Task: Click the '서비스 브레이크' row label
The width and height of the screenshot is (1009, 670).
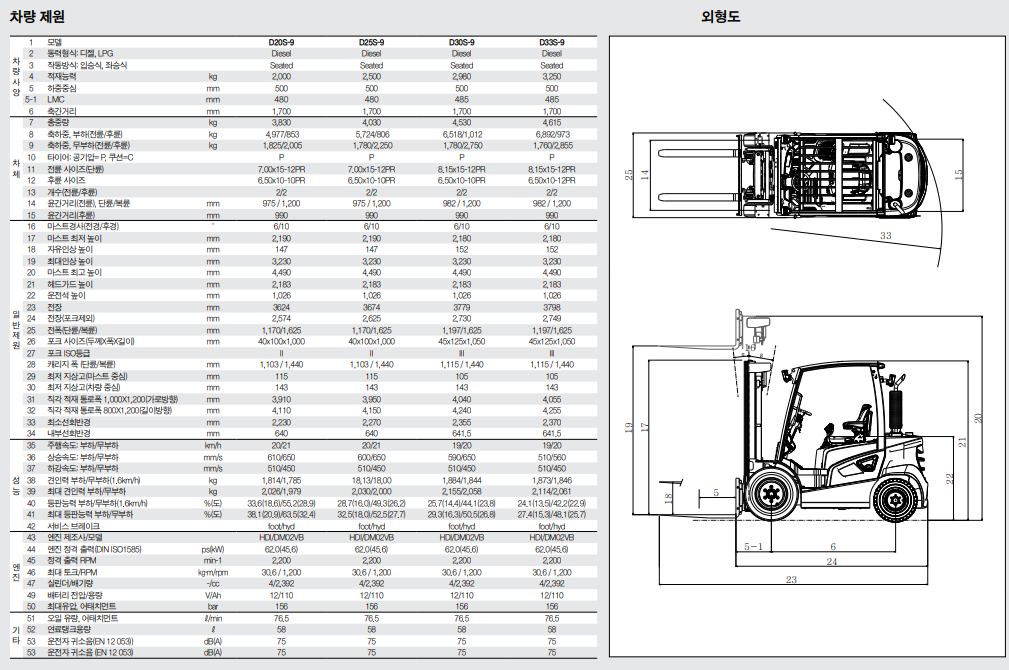Action: point(73,526)
